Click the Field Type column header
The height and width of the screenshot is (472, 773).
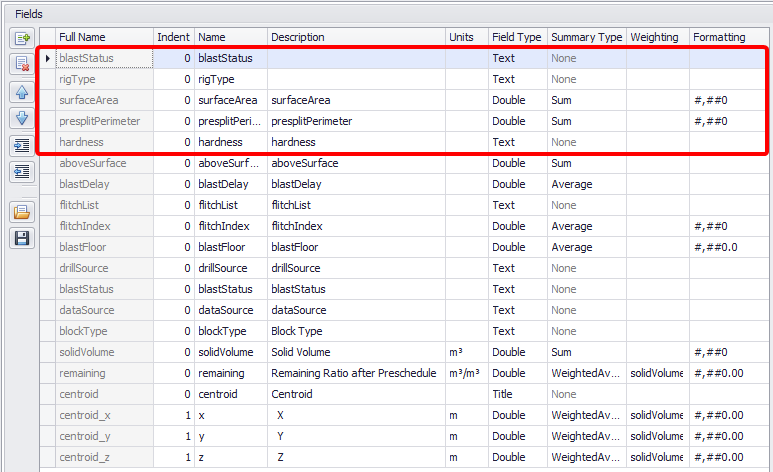(x=518, y=37)
